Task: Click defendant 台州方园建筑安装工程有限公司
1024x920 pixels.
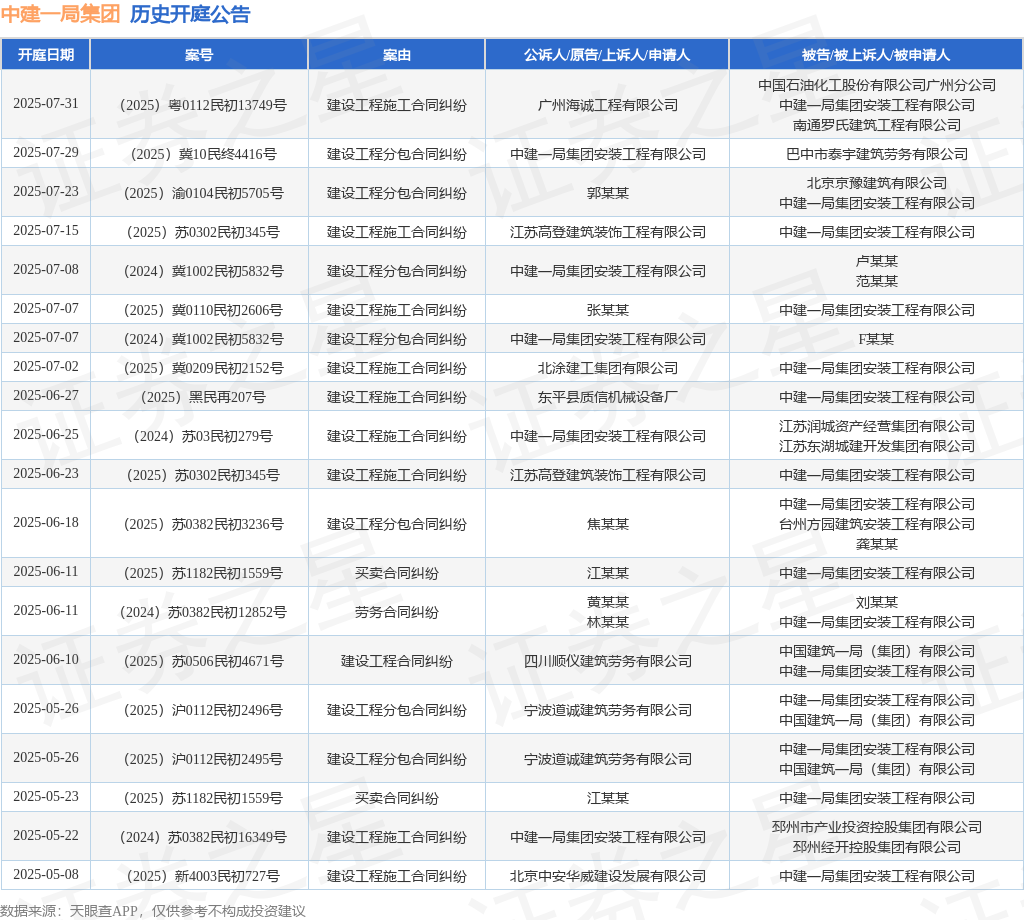Action: click(x=876, y=524)
